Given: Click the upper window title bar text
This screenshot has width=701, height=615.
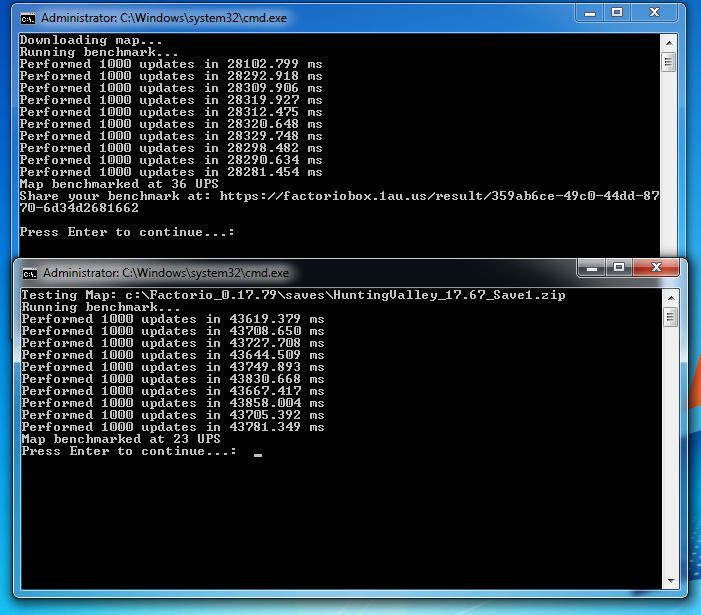Looking at the screenshot, I should [x=164, y=18].
